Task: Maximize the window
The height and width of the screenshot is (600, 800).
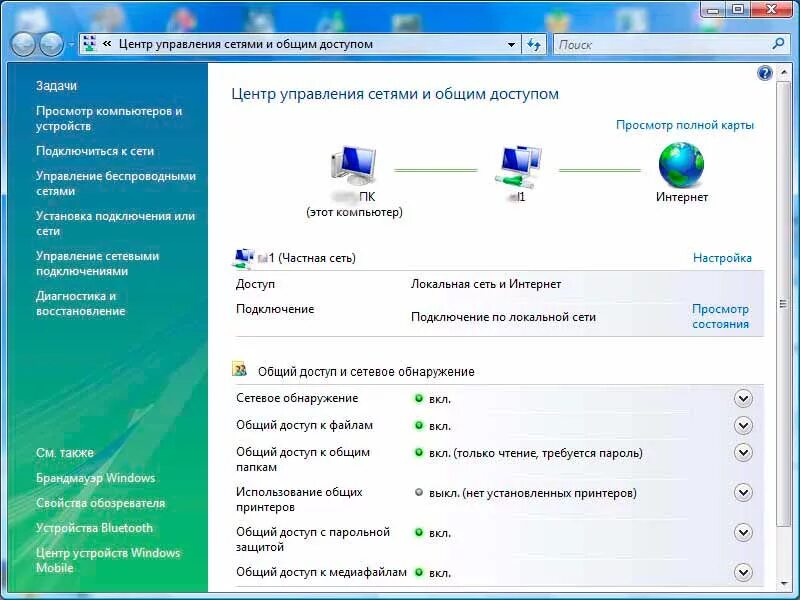Action: click(738, 10)
